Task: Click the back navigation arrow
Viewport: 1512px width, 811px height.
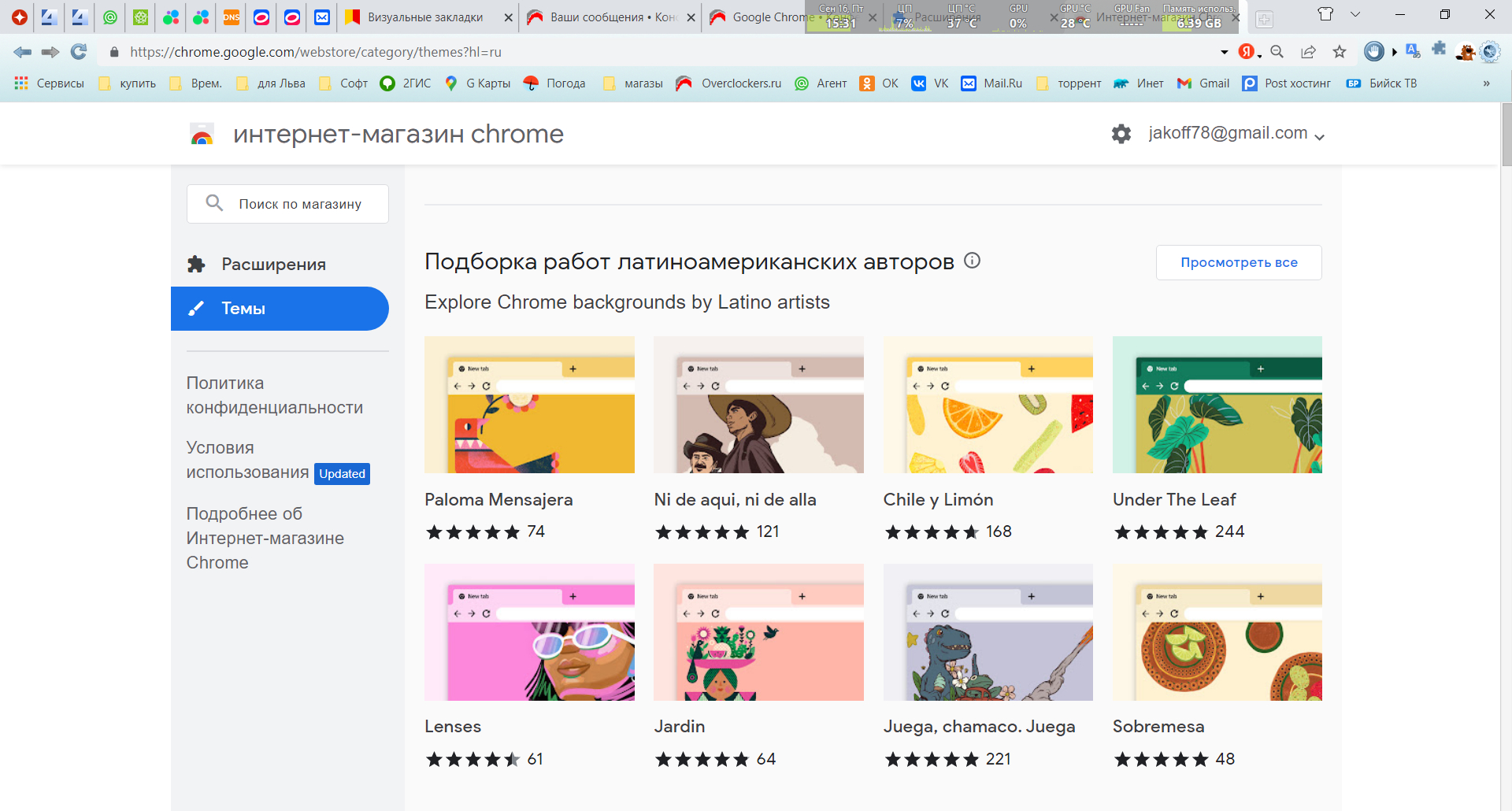Action: [x=23, y=52]
